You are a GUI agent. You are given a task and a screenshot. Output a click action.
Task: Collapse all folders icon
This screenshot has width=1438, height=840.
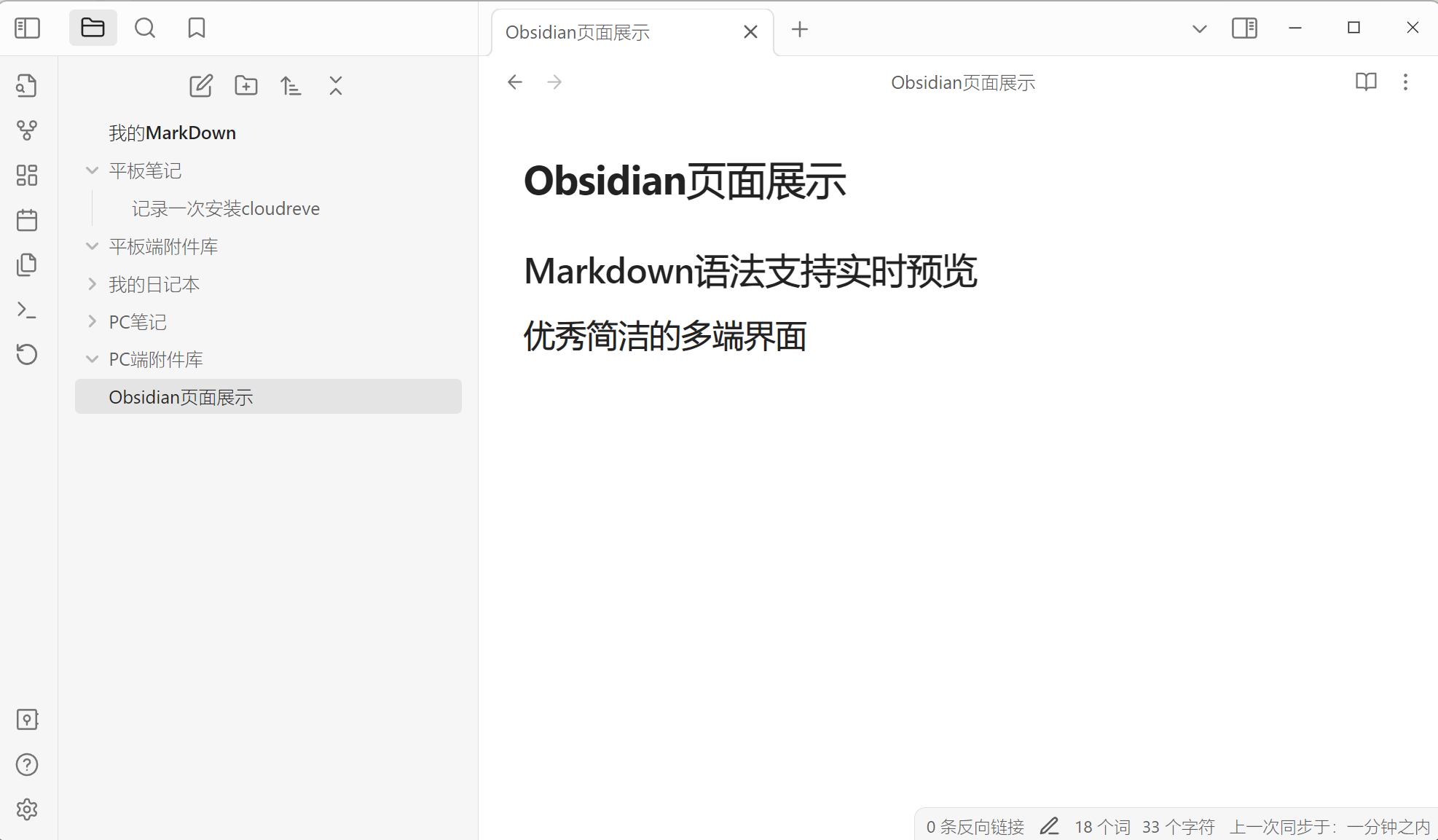click(x=336, y=86)
